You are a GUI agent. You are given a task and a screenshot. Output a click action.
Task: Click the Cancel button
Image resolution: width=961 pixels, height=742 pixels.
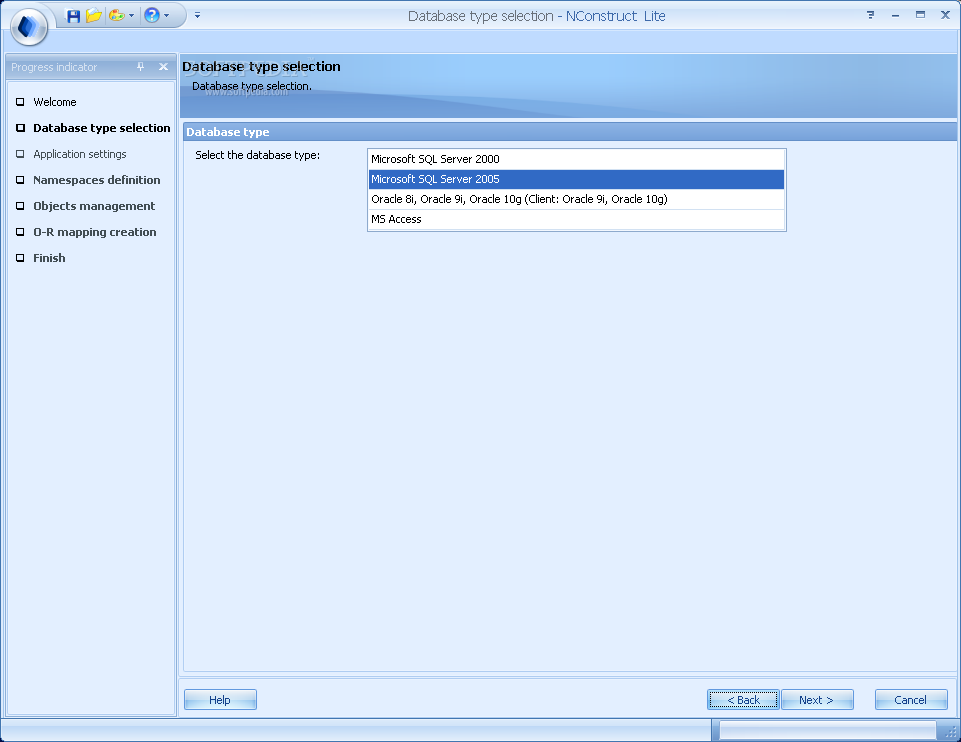click(x=911, y=700)
